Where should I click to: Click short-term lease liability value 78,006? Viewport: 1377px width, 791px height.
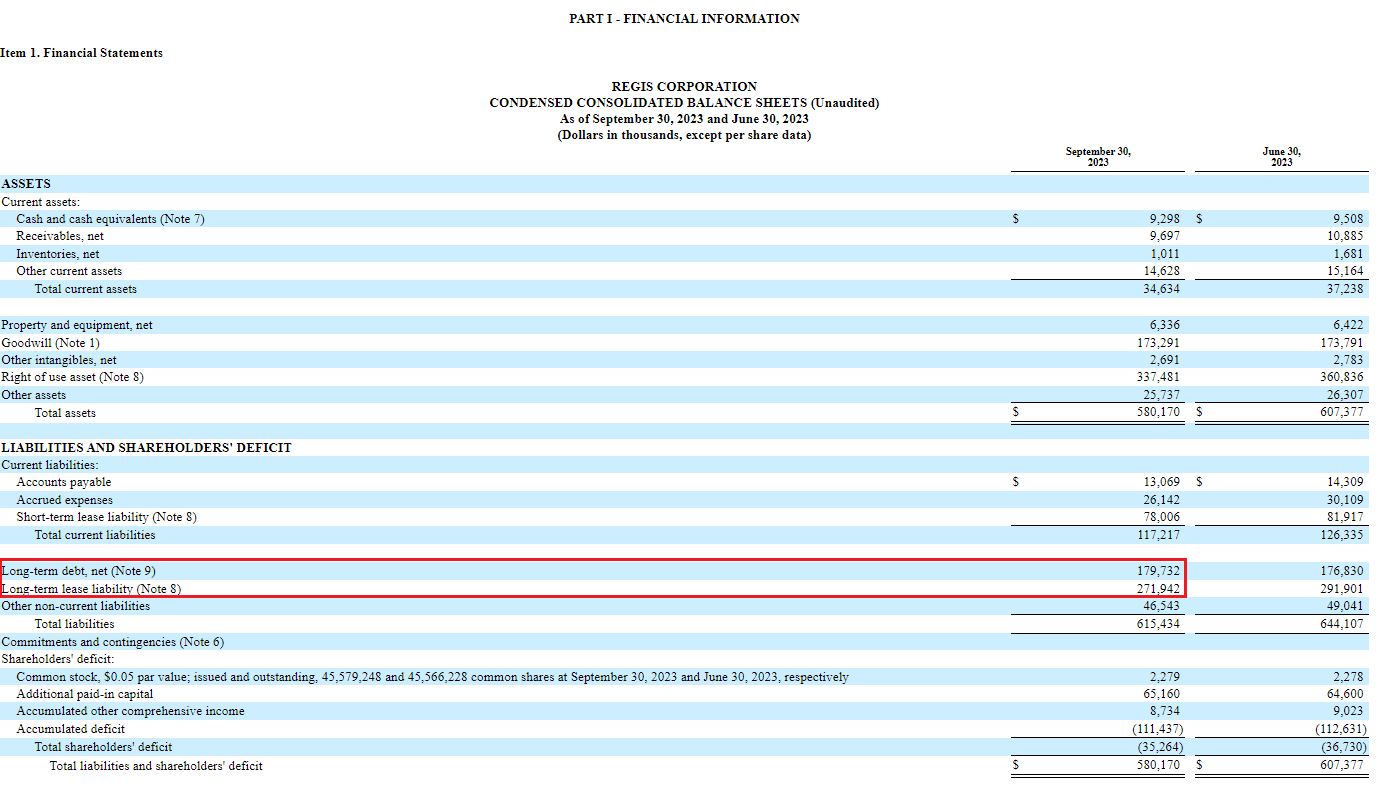1161,517
